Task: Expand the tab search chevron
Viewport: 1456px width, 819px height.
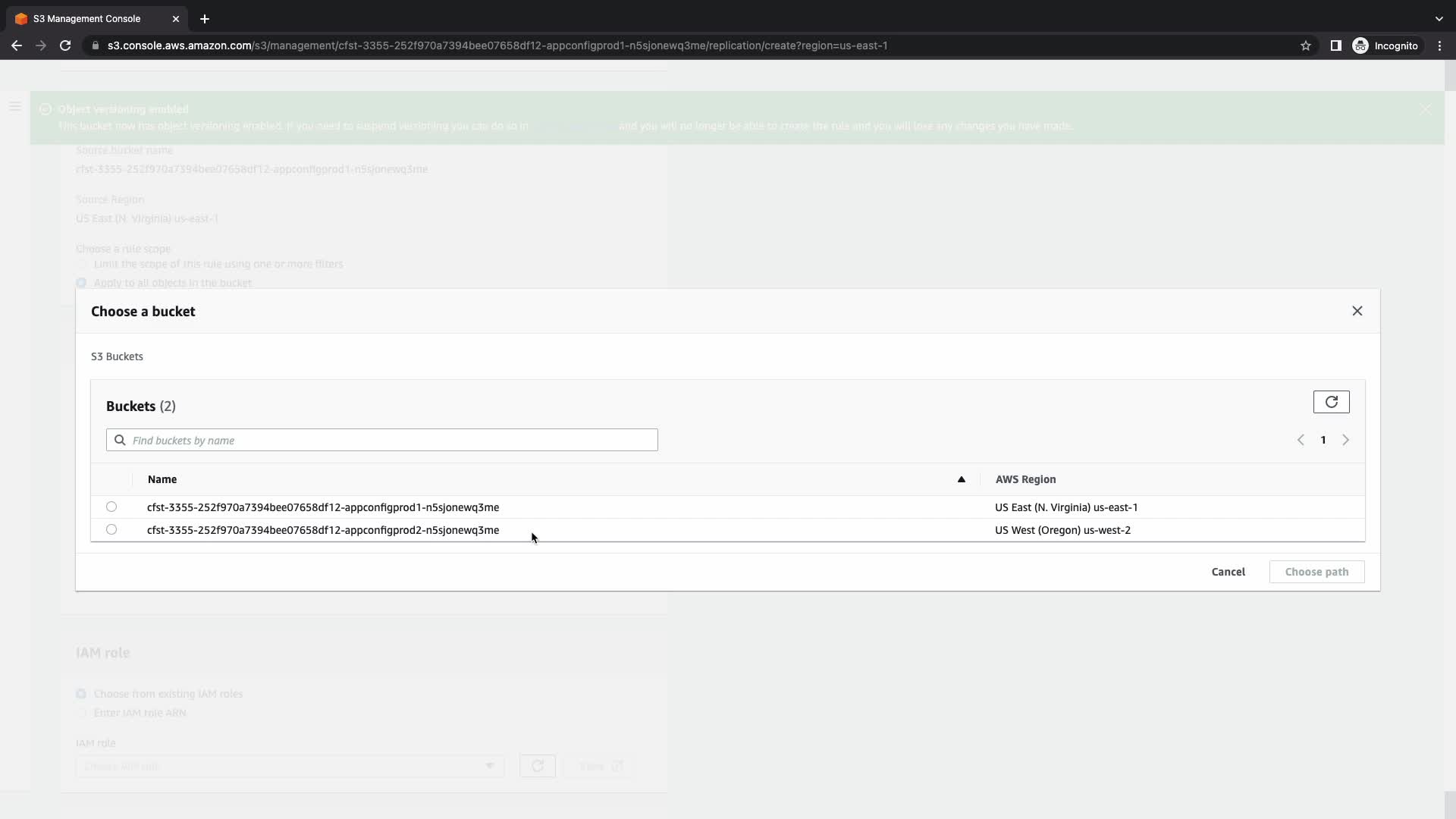Action: pyautogui.click(x=1439, y=18)
